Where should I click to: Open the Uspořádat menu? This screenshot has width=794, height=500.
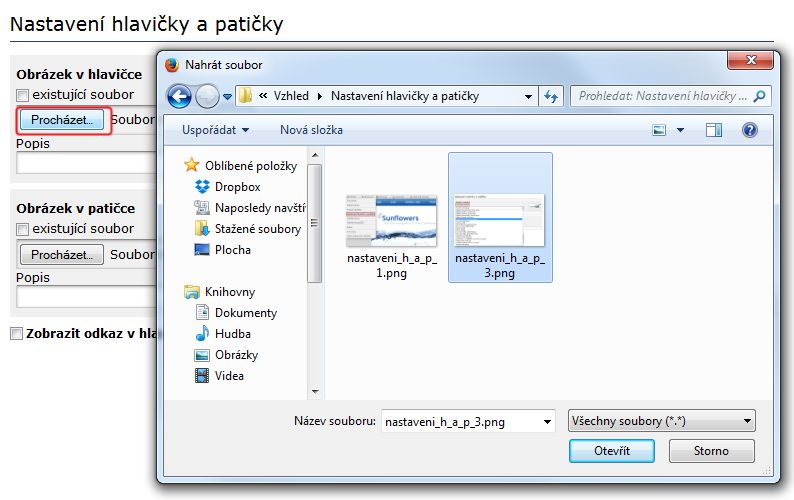(215, 130)
